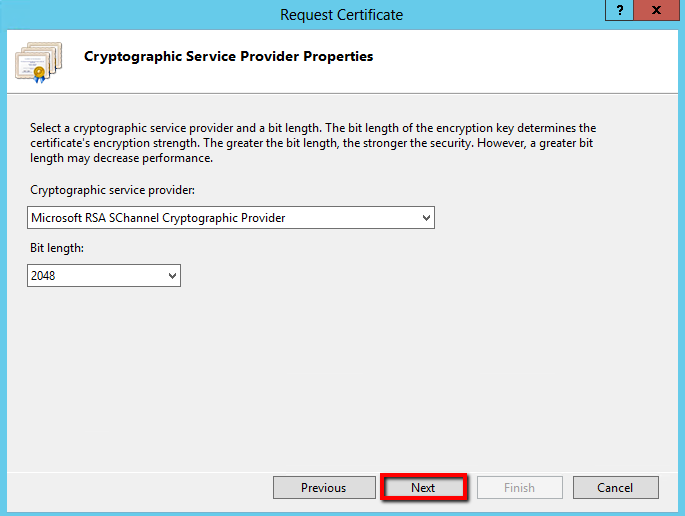Click the greyed-out Finish button
685x516 pixels.
click(x=519, y=488)
